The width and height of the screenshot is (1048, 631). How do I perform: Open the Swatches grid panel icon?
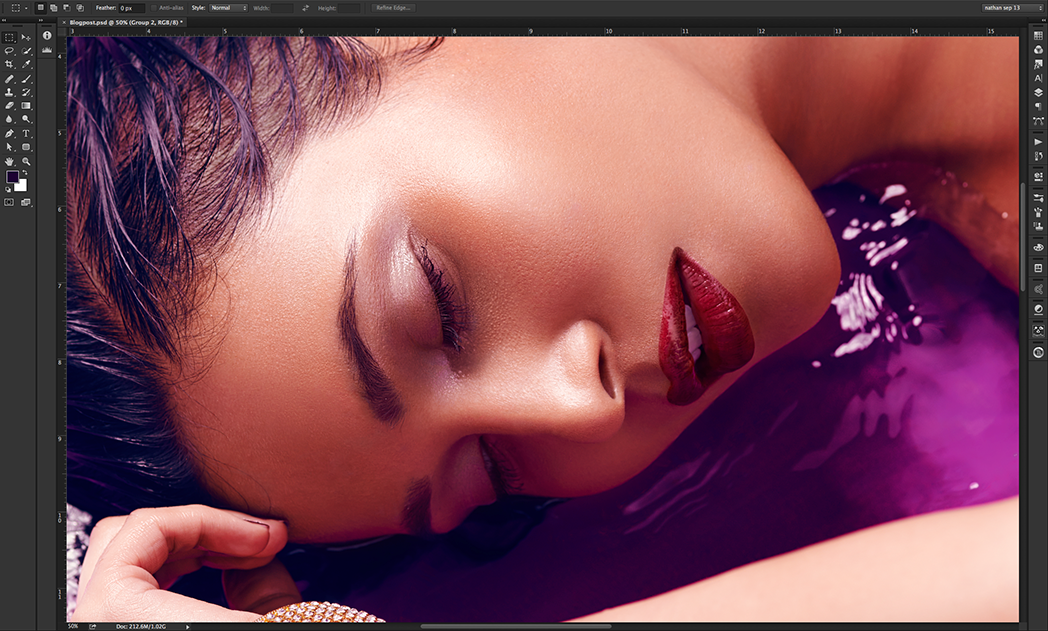pos(1038,35)
